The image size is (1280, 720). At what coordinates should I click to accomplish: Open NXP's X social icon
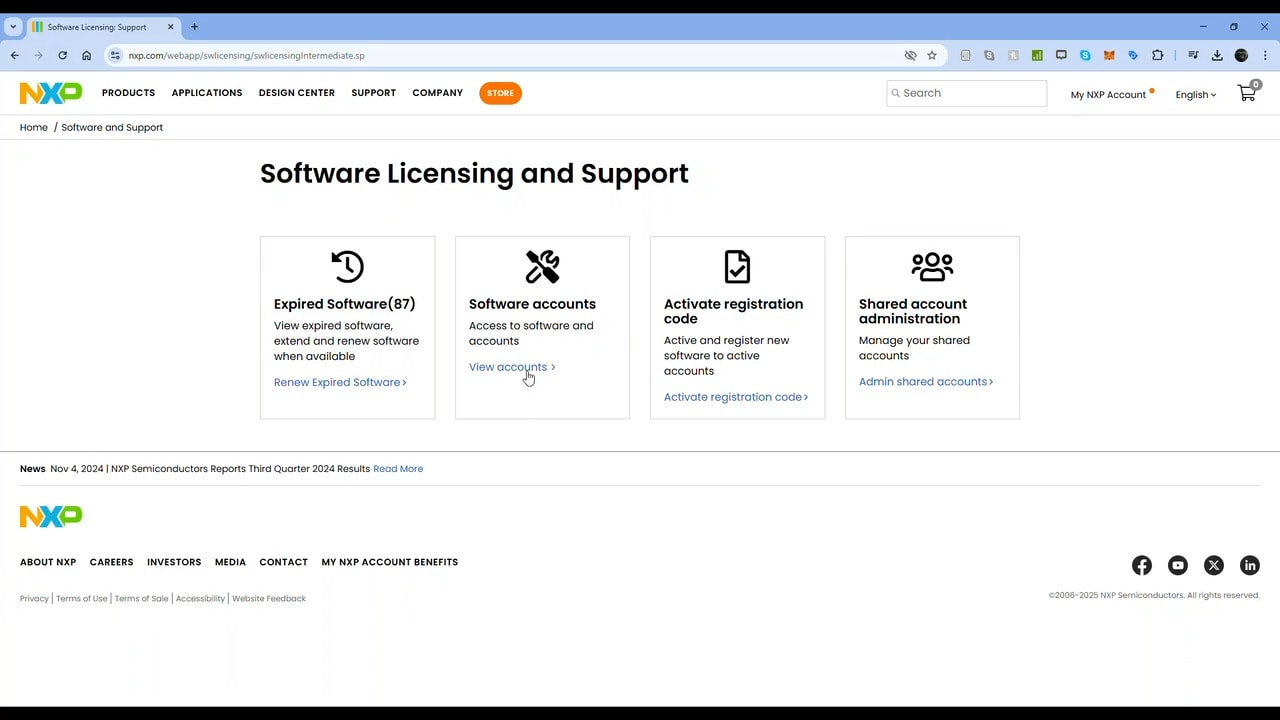point(1214,566)
